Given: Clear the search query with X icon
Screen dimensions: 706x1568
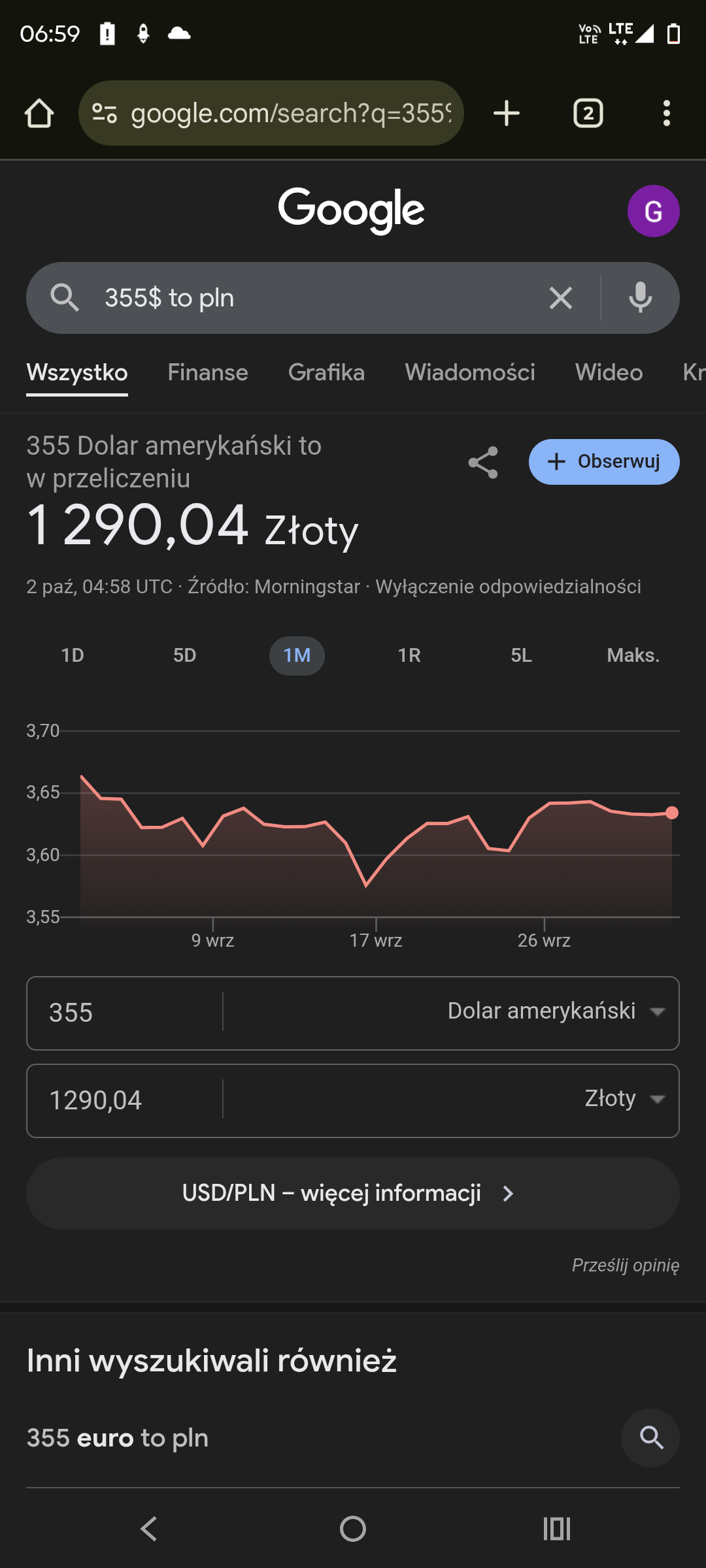Looking at the screenshot, I should tap(560, 299).
